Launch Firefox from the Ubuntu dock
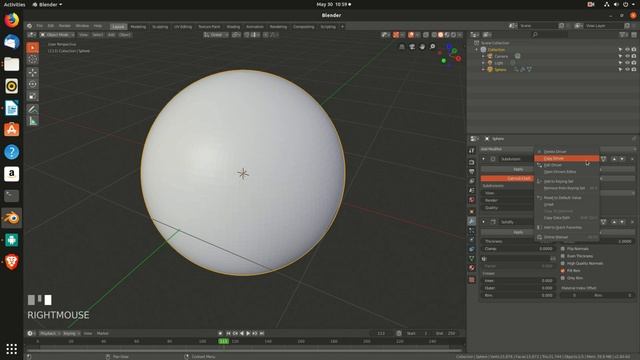The width and height of the screenshot is (640, 360). pyautogui.click(x=11, y=20)
